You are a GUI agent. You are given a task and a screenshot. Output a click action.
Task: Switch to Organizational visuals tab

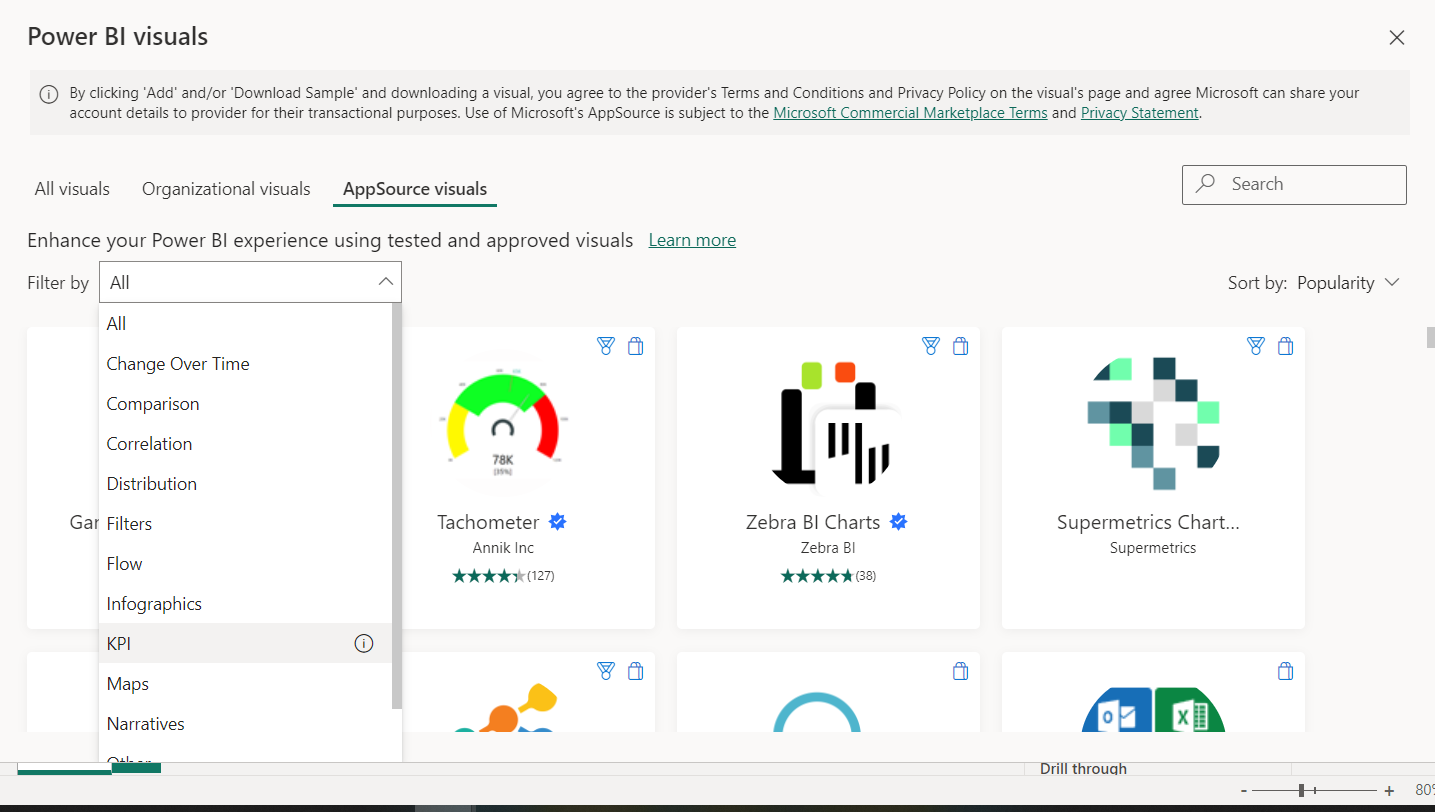point(226,188)
